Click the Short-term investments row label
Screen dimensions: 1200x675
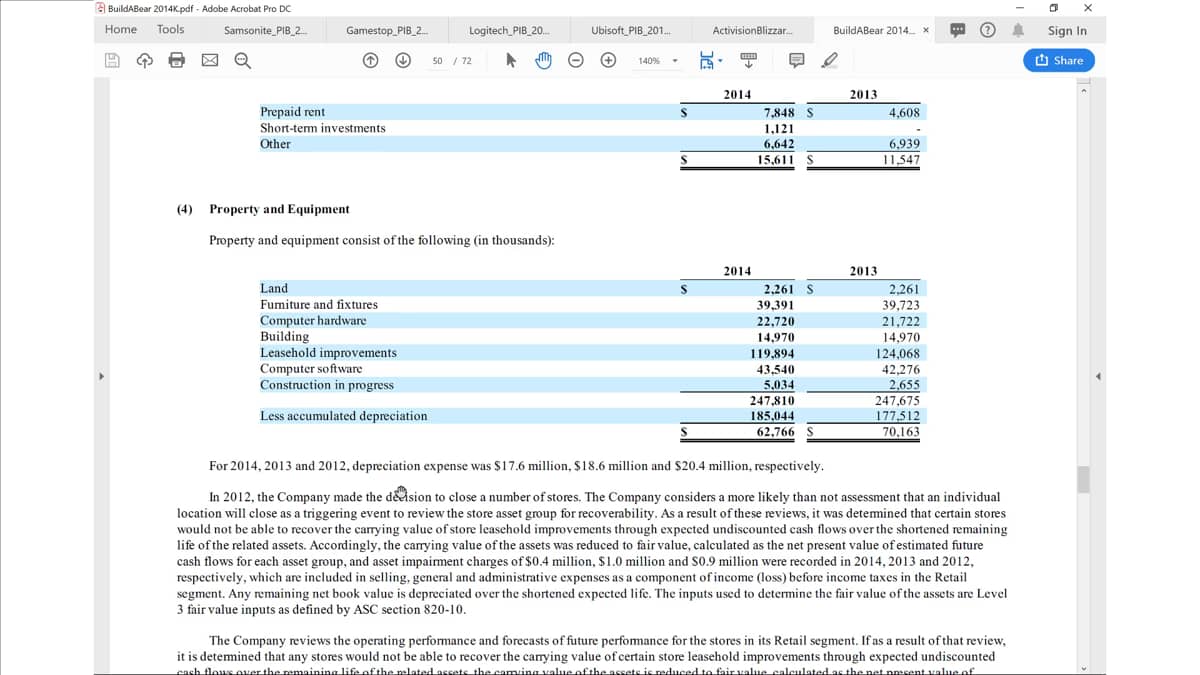[x=322, y=128]
